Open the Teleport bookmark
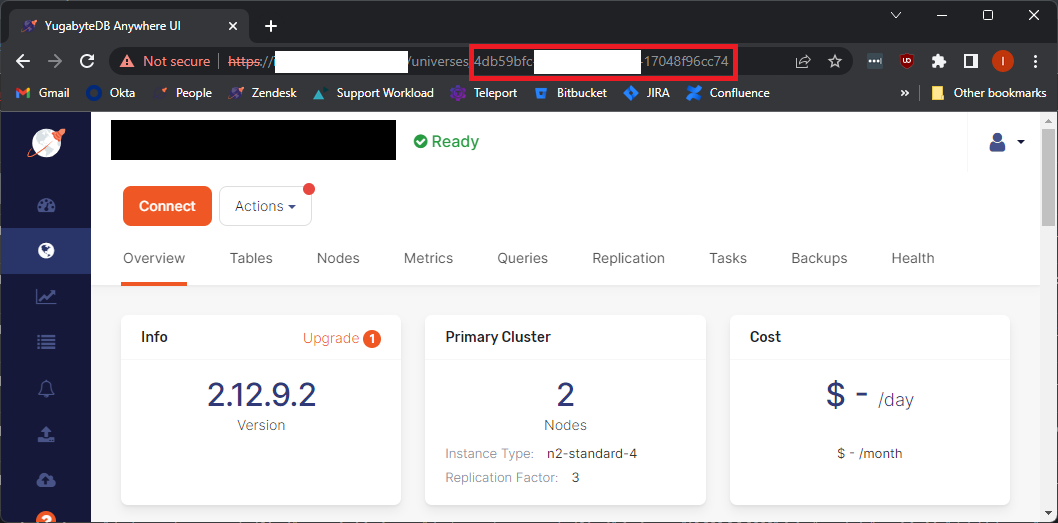 coord(484,93)
